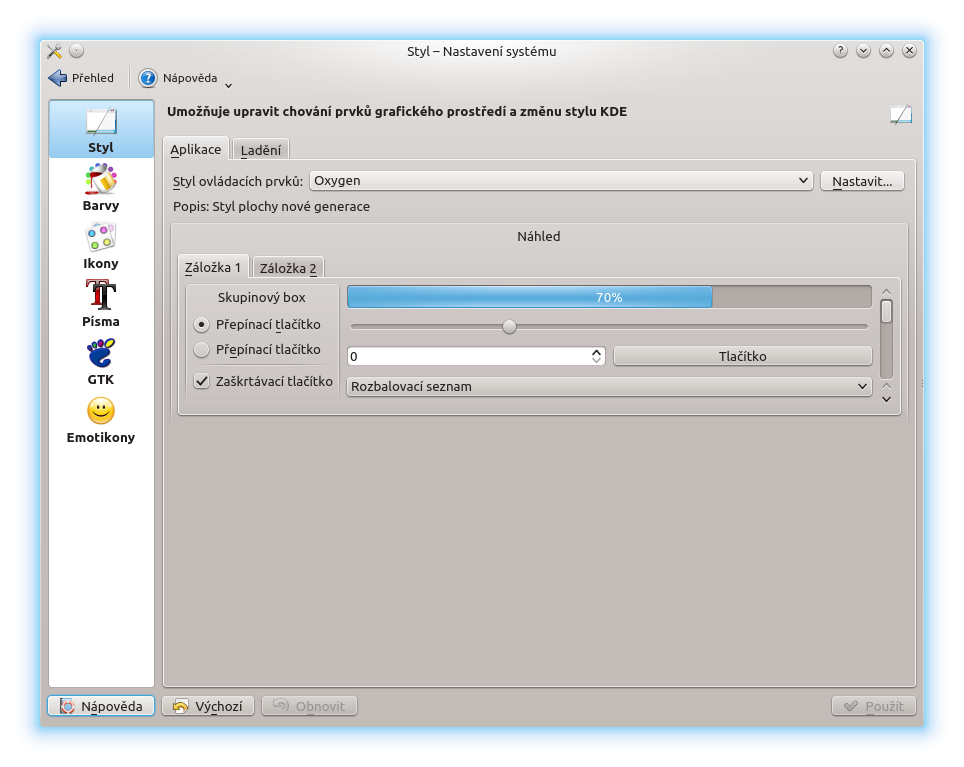The height and width of the screenshot is (767, 964).
Task: Open the Styl module in sidebar
Action: coord(101,130)
